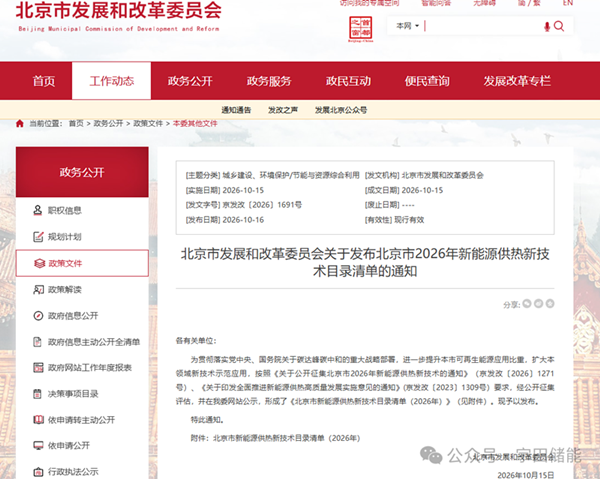Open the 发展改革专栏 nav tab
Image resolution: width=600 pixels, height=479 pixels.
click(x=517, y=81)
